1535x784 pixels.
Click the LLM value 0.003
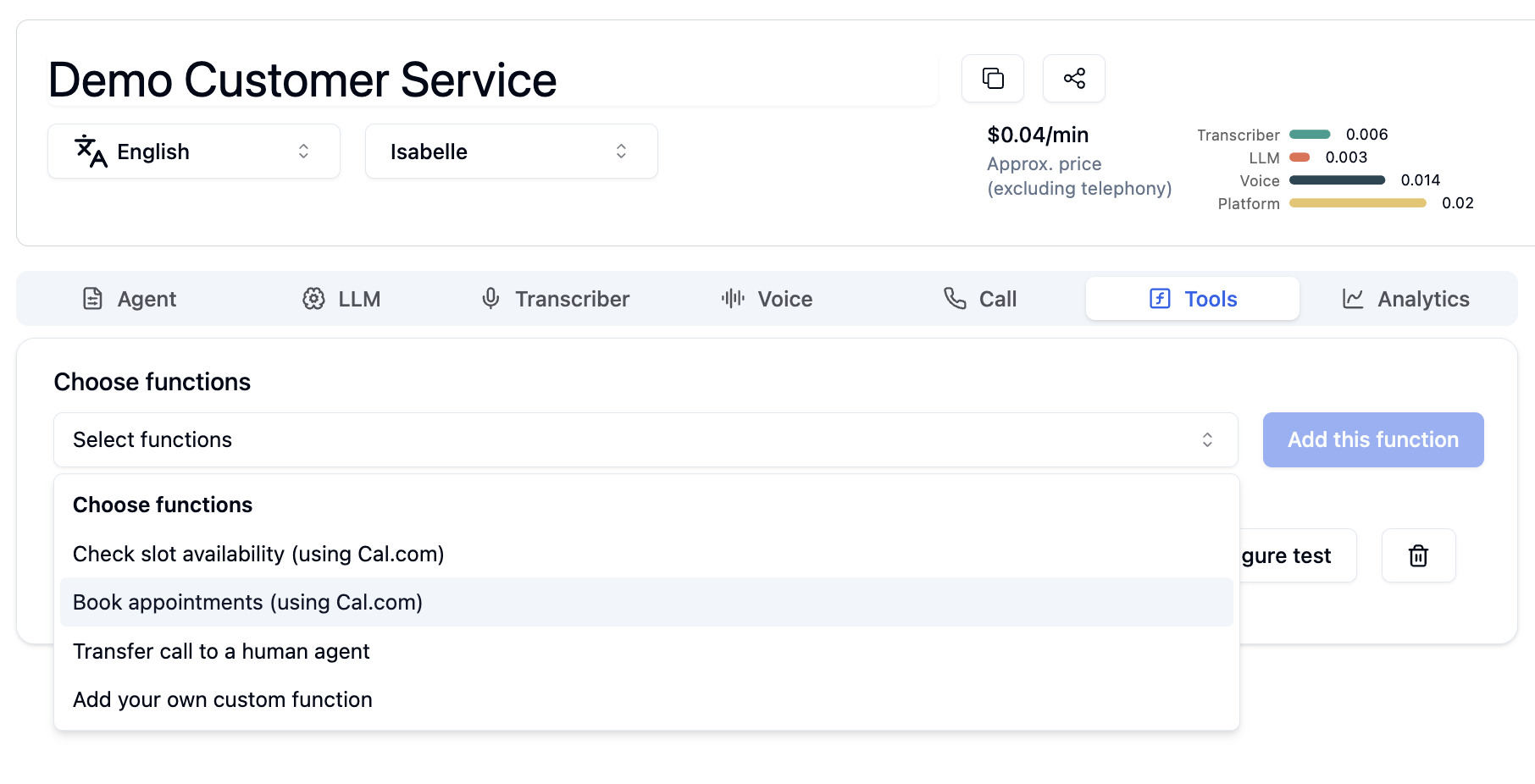[x=1346, y=157]
